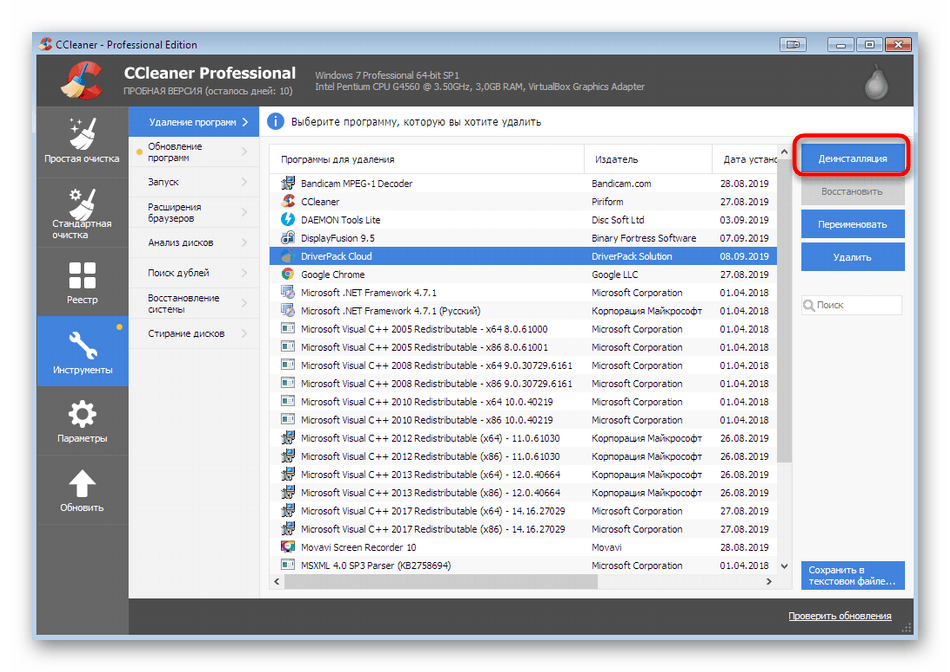The width and height of the screenshot is (950, 672).
Task: Select Visual C++ 2010 Redistributable x64 10.0.40219
Action: click(x=523, y=401)
